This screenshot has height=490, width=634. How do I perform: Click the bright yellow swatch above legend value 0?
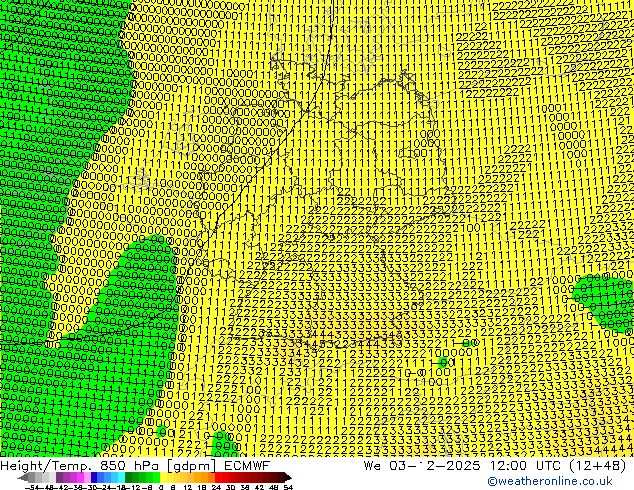click(163, 477)
